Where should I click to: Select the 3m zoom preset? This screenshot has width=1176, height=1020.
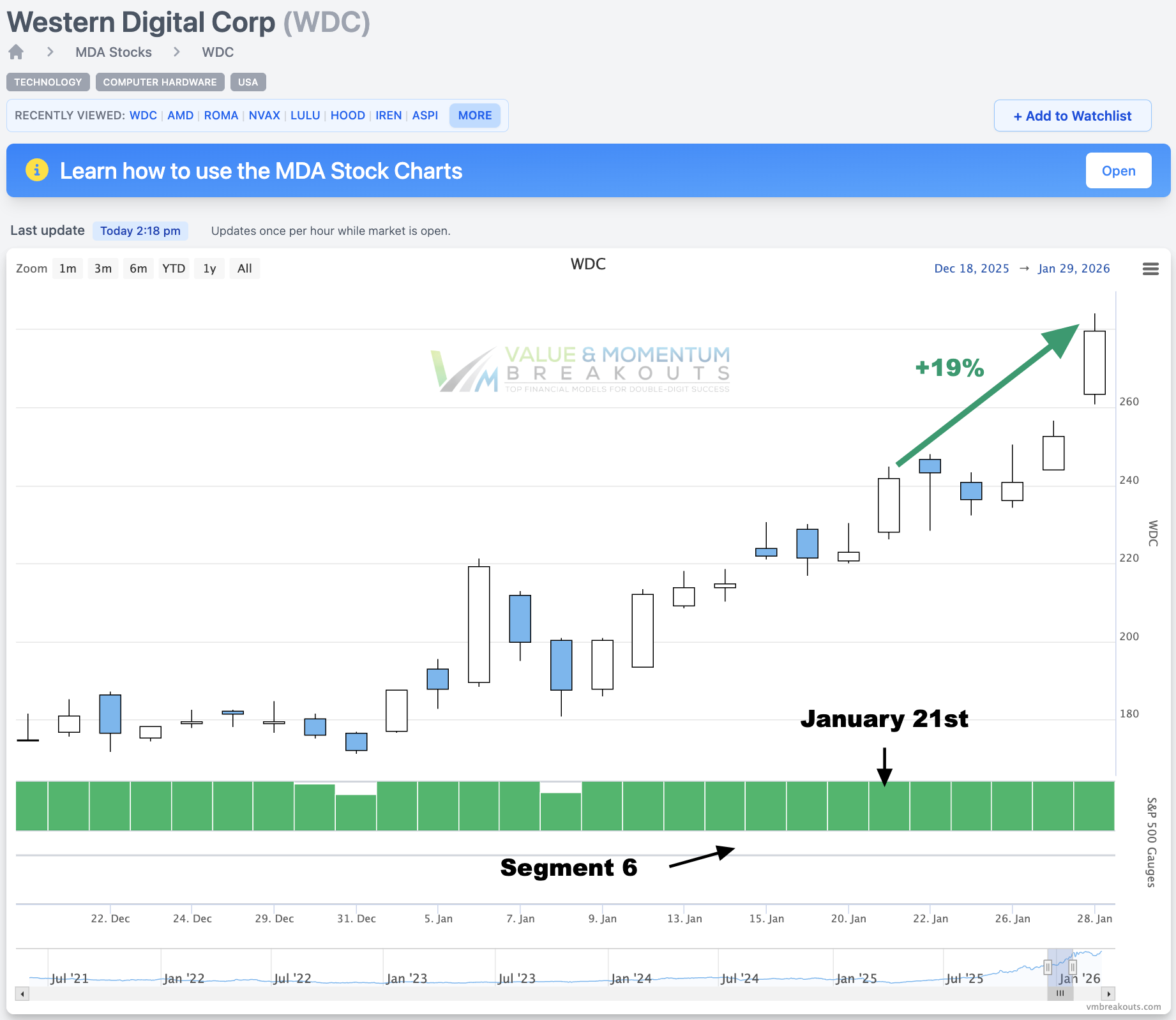click(x=103, y=268)
